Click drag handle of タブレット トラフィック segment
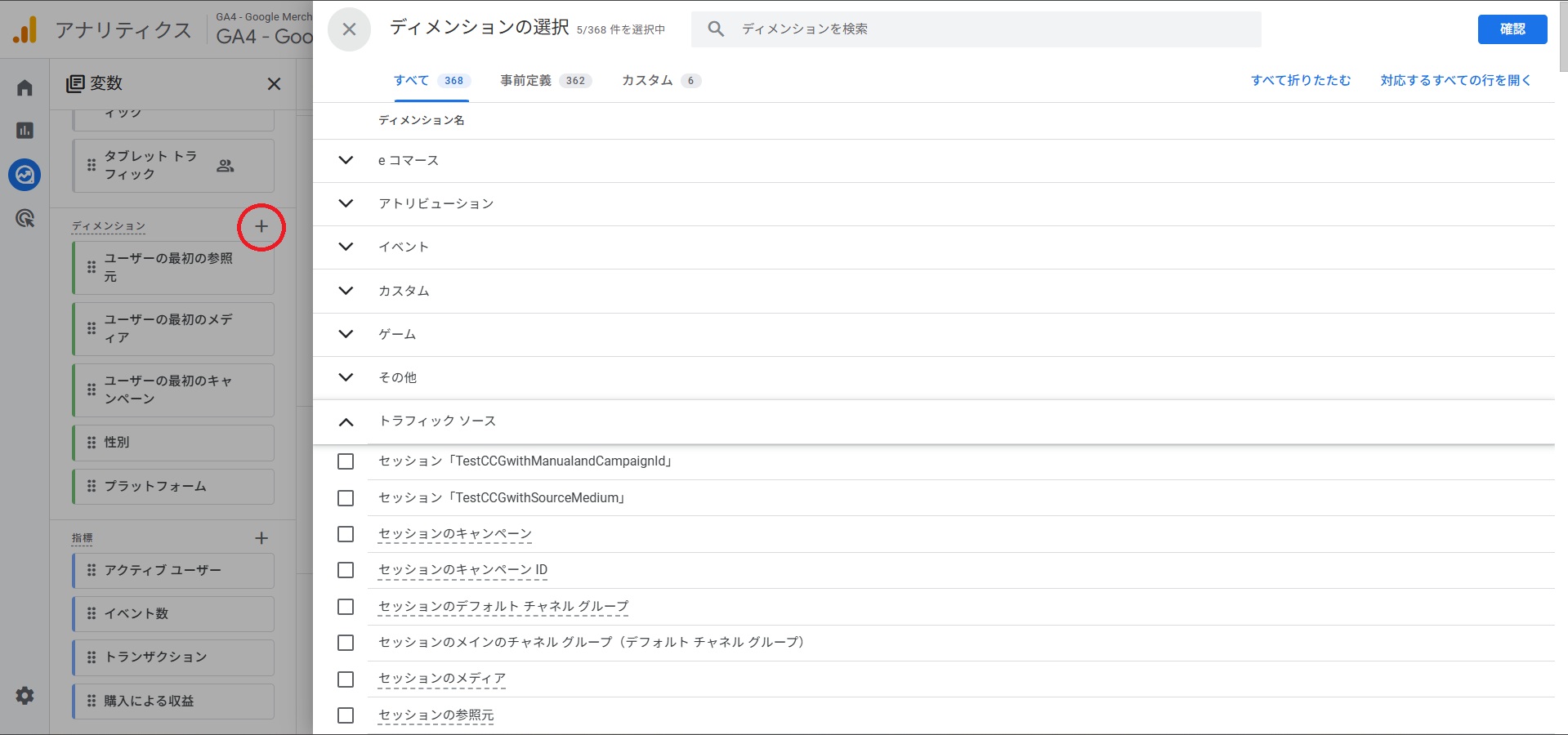1568x735 pixels. coord(92,165)
